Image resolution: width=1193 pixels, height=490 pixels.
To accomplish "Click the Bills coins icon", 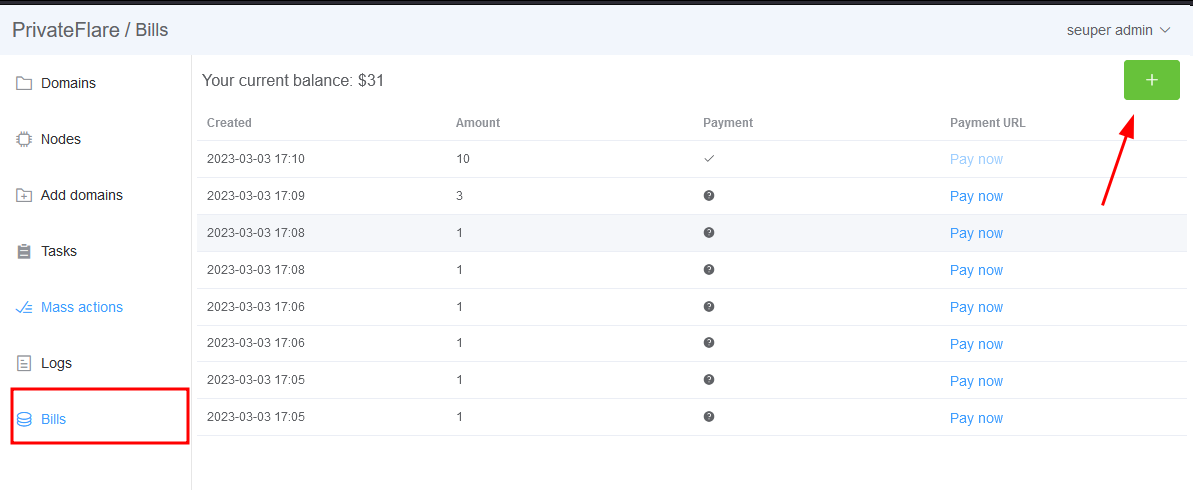I will point(24,419).
